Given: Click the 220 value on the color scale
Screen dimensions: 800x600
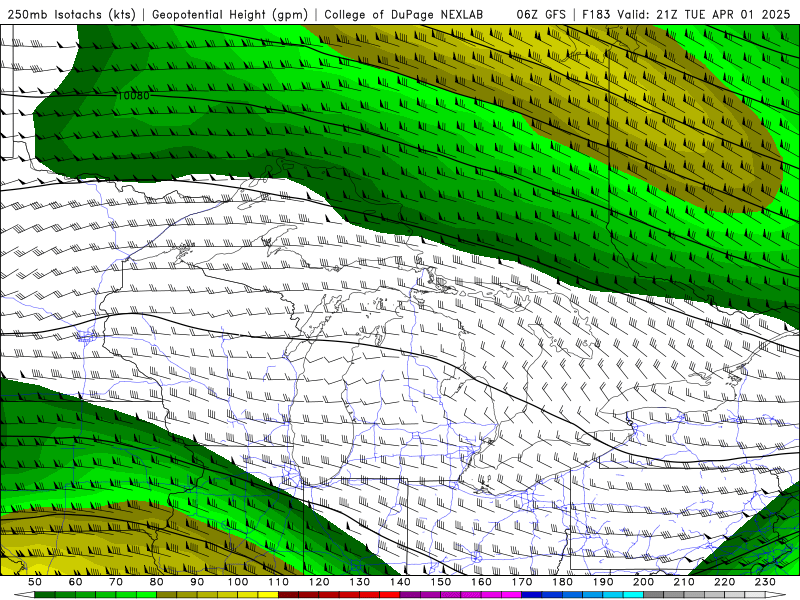Looking at the screenshot, I should [724, 582].
